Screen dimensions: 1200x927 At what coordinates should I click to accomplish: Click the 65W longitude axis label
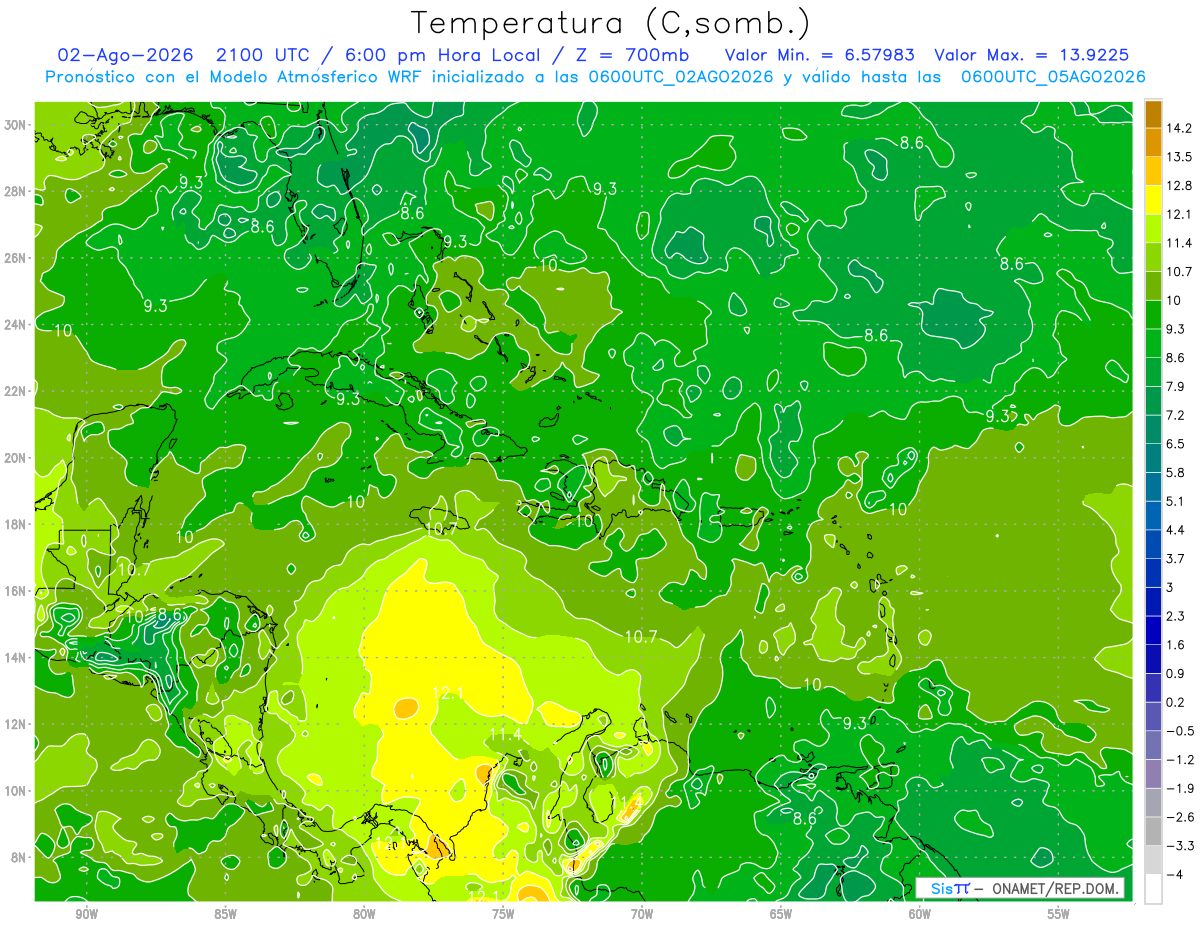(781, 914)
